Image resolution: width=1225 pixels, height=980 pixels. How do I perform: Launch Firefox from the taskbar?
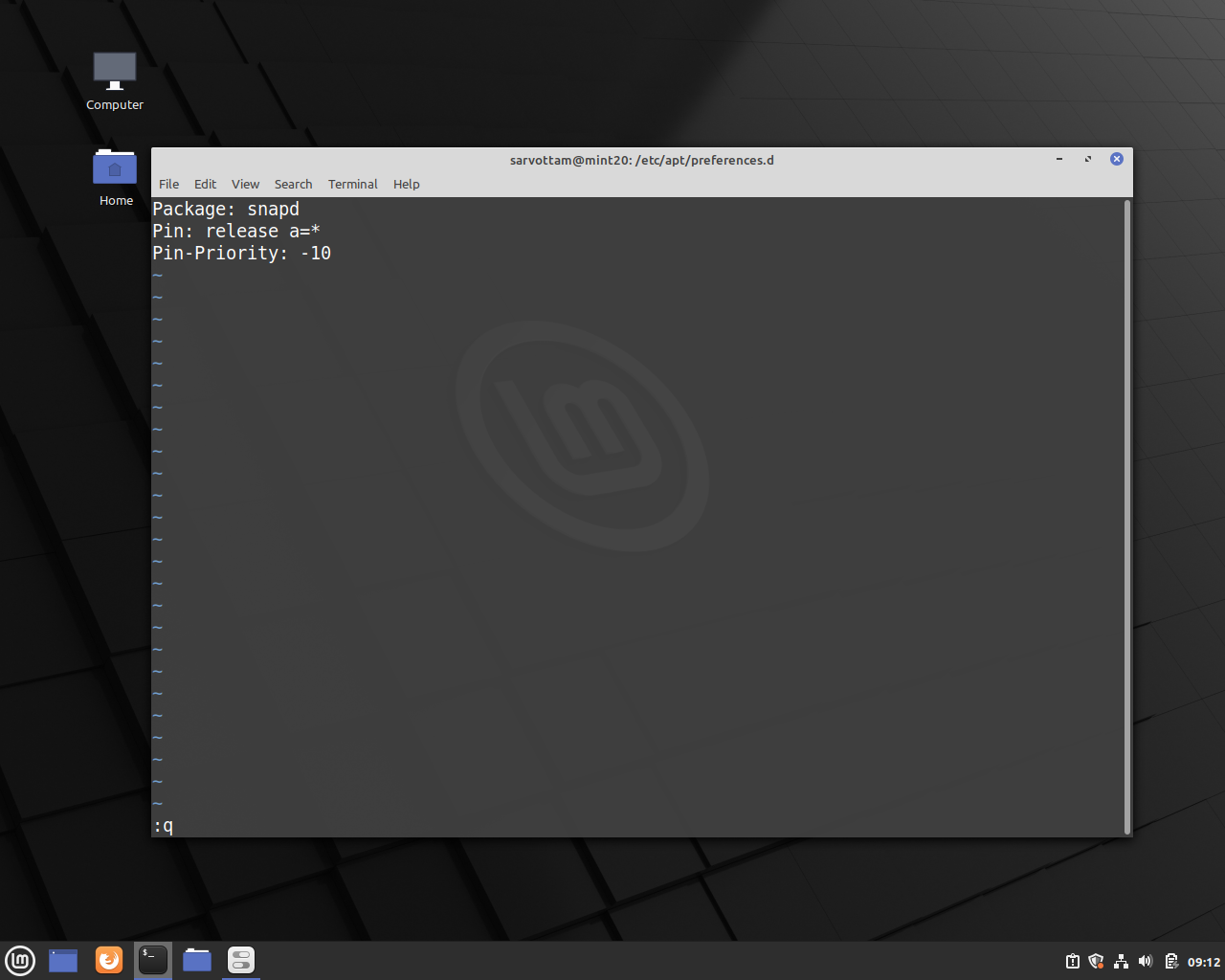click(108, 960)
